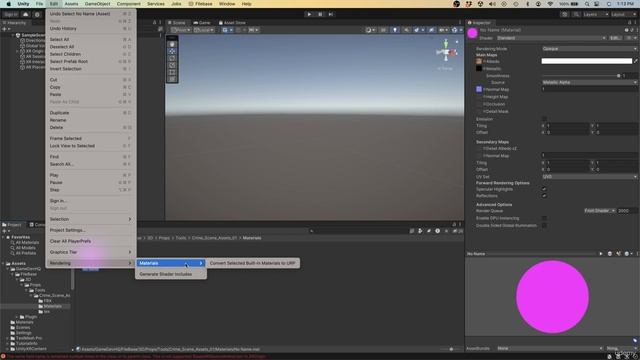
Task: Open the Layout dropdown in the toolbar
Action: 623,14
